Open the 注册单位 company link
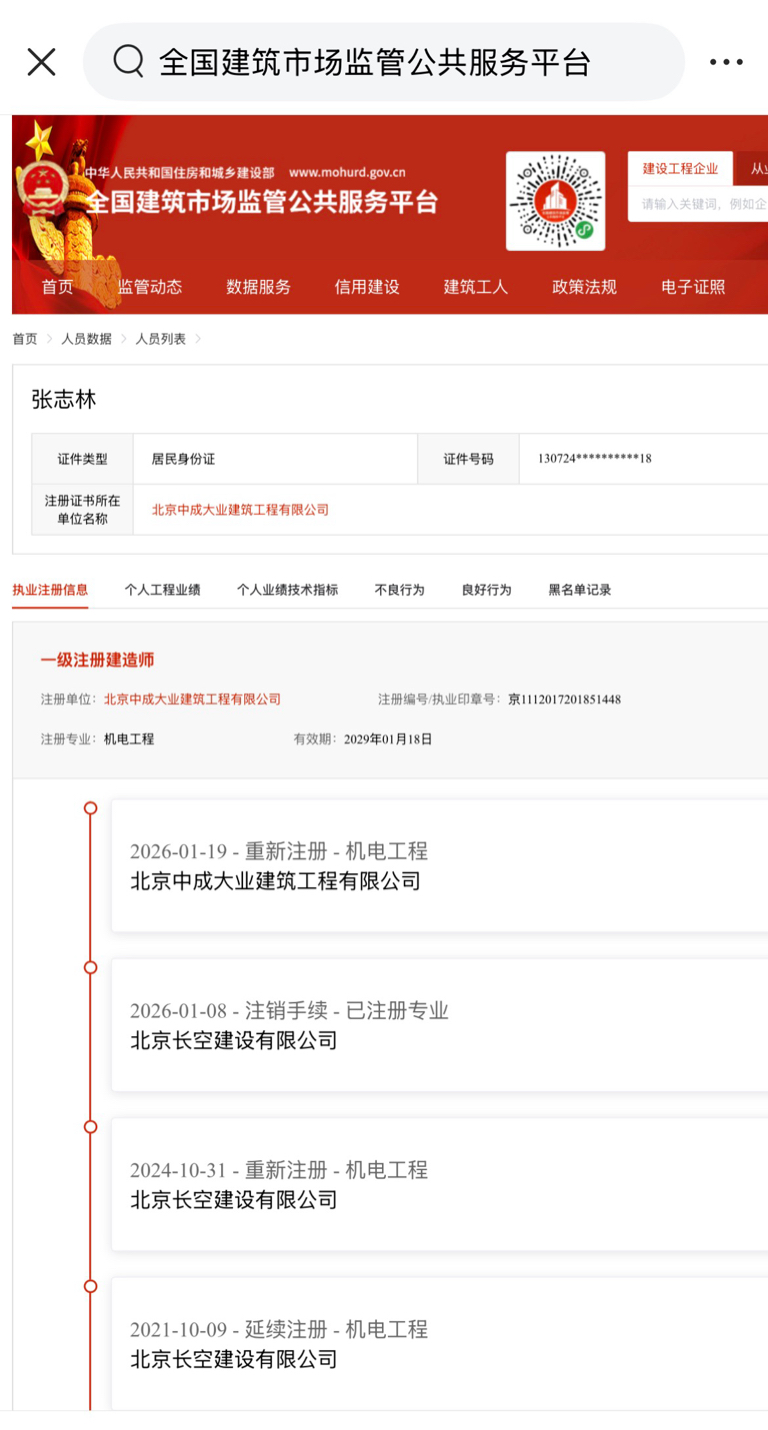 [192, 699]
